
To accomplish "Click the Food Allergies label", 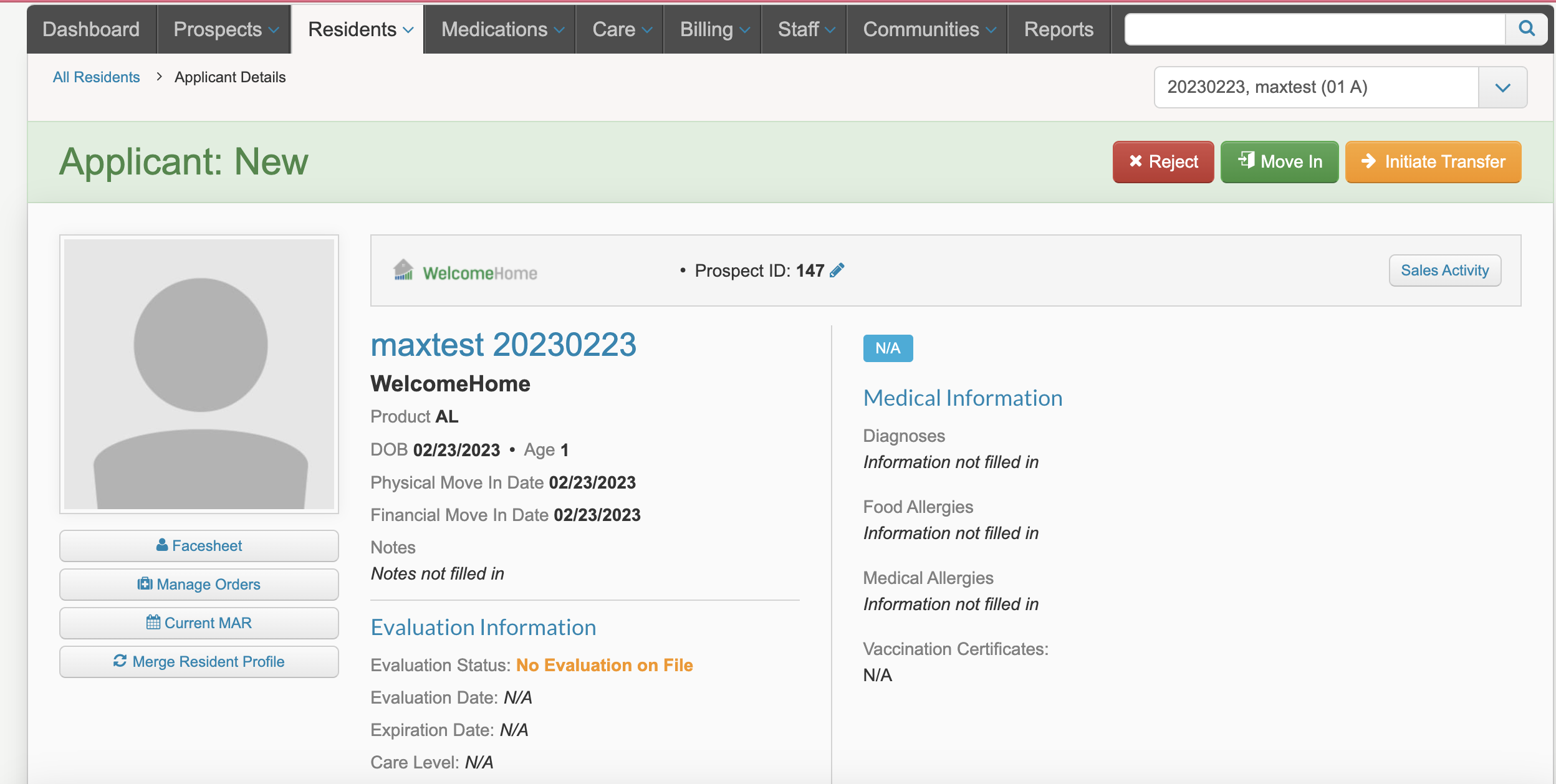I will click(918, 507).
